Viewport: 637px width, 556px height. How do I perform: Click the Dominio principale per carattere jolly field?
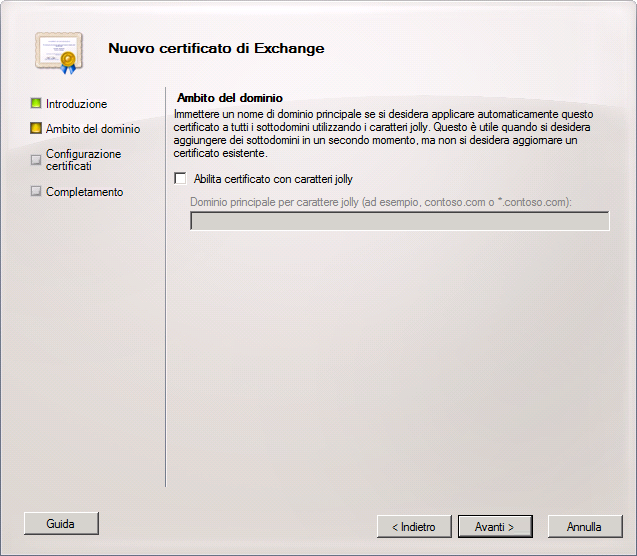coord(400,221)
